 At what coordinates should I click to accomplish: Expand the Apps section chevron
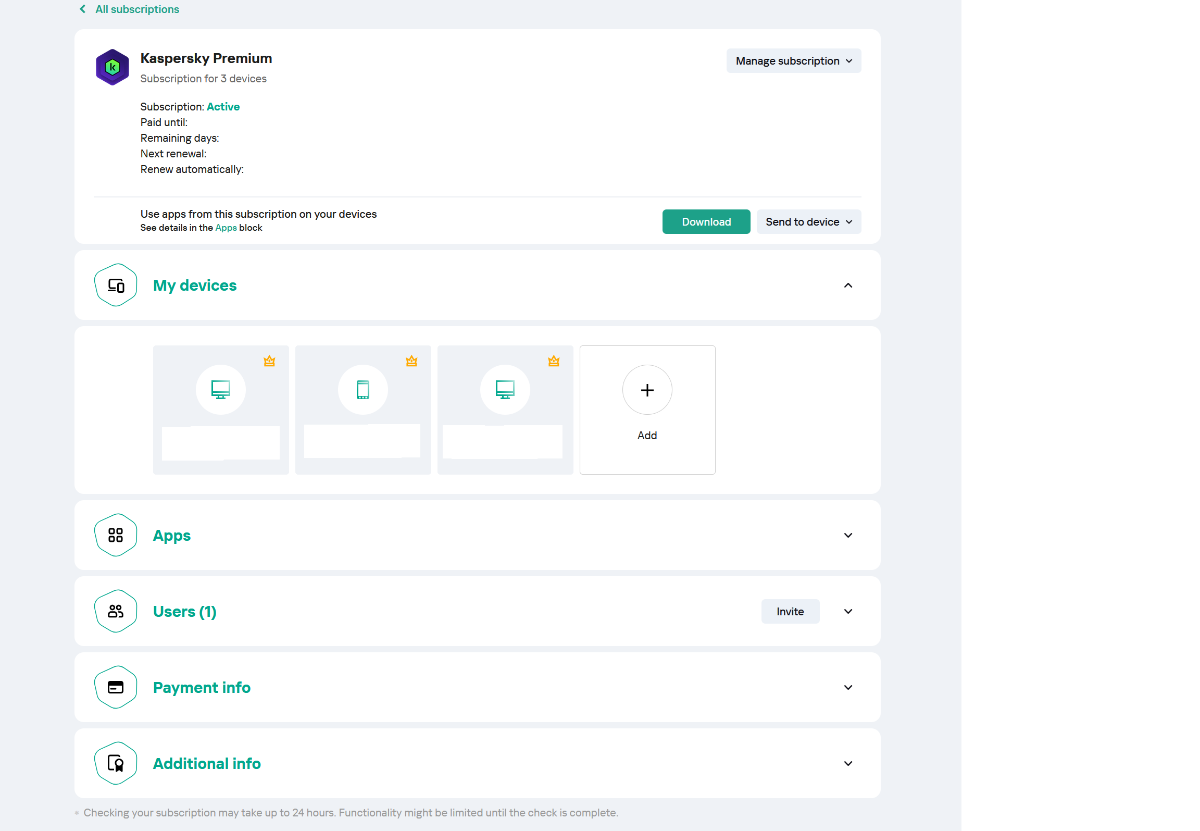tap(848, 535)
